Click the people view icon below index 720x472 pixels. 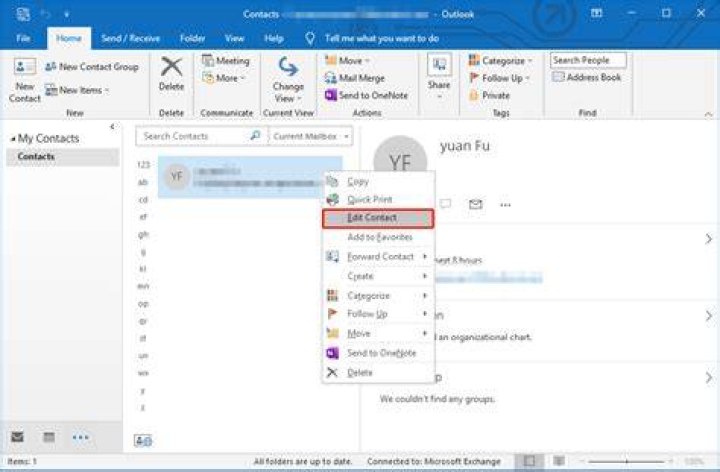pos(143,441)
